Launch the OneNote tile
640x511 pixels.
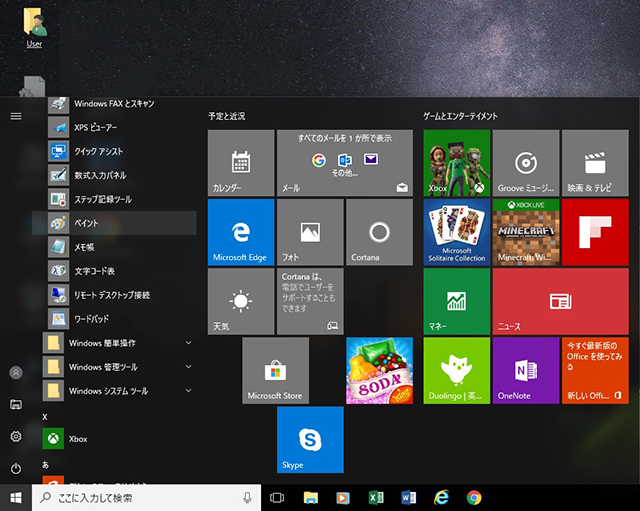point(525,370)
